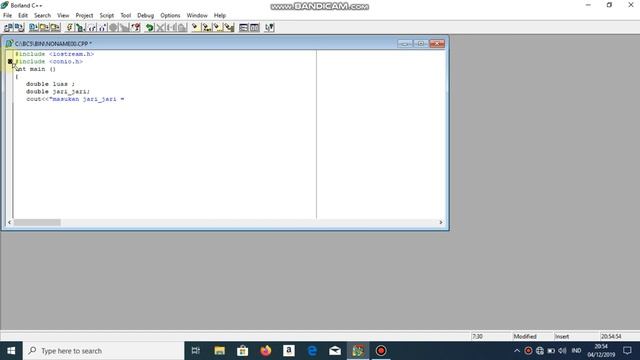Click the vertical tile windows toolbar icon
Viewport: 640px width, 360px height.
click(255, 27)
